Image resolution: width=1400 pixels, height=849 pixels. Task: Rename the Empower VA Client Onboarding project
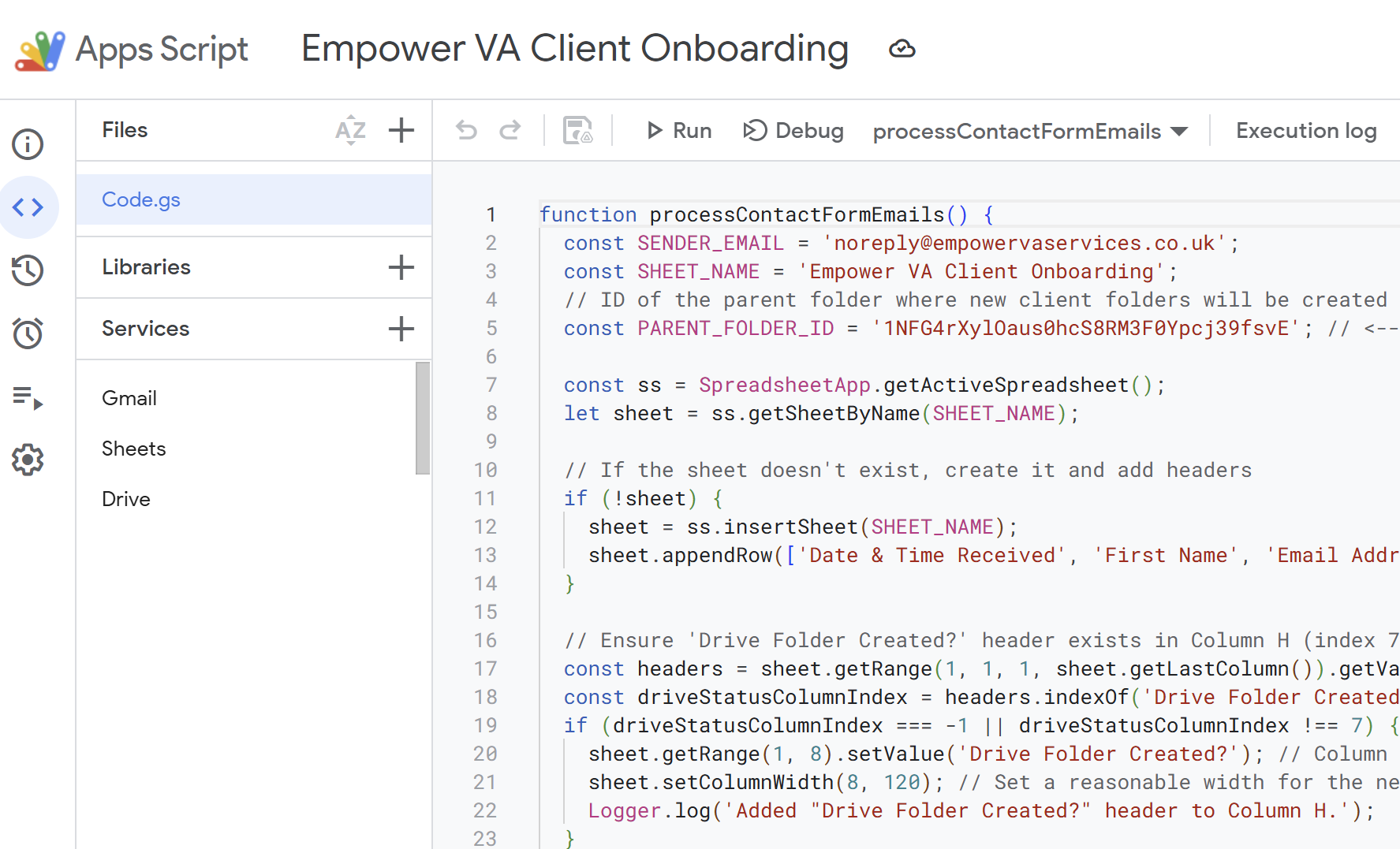574,49
